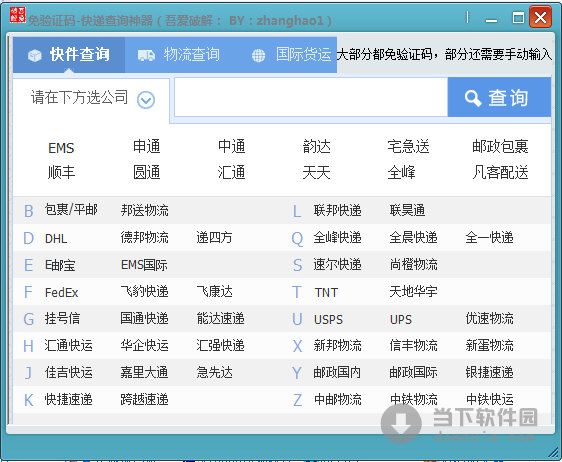Viewport: 562px width, 462px height.
Task: Focus the tracking number input field
Action: click(x=311, y=97)
